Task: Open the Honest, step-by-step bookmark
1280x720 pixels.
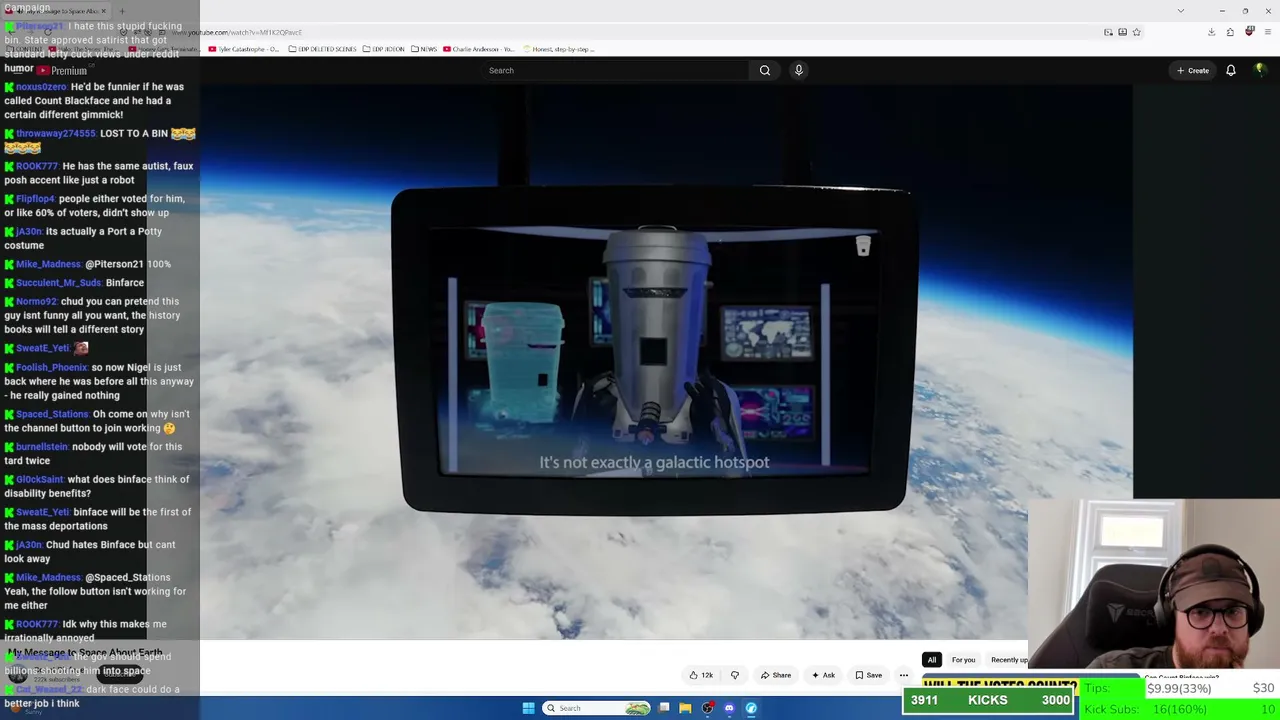Action: pyautogui.click(x=558, y=49)
